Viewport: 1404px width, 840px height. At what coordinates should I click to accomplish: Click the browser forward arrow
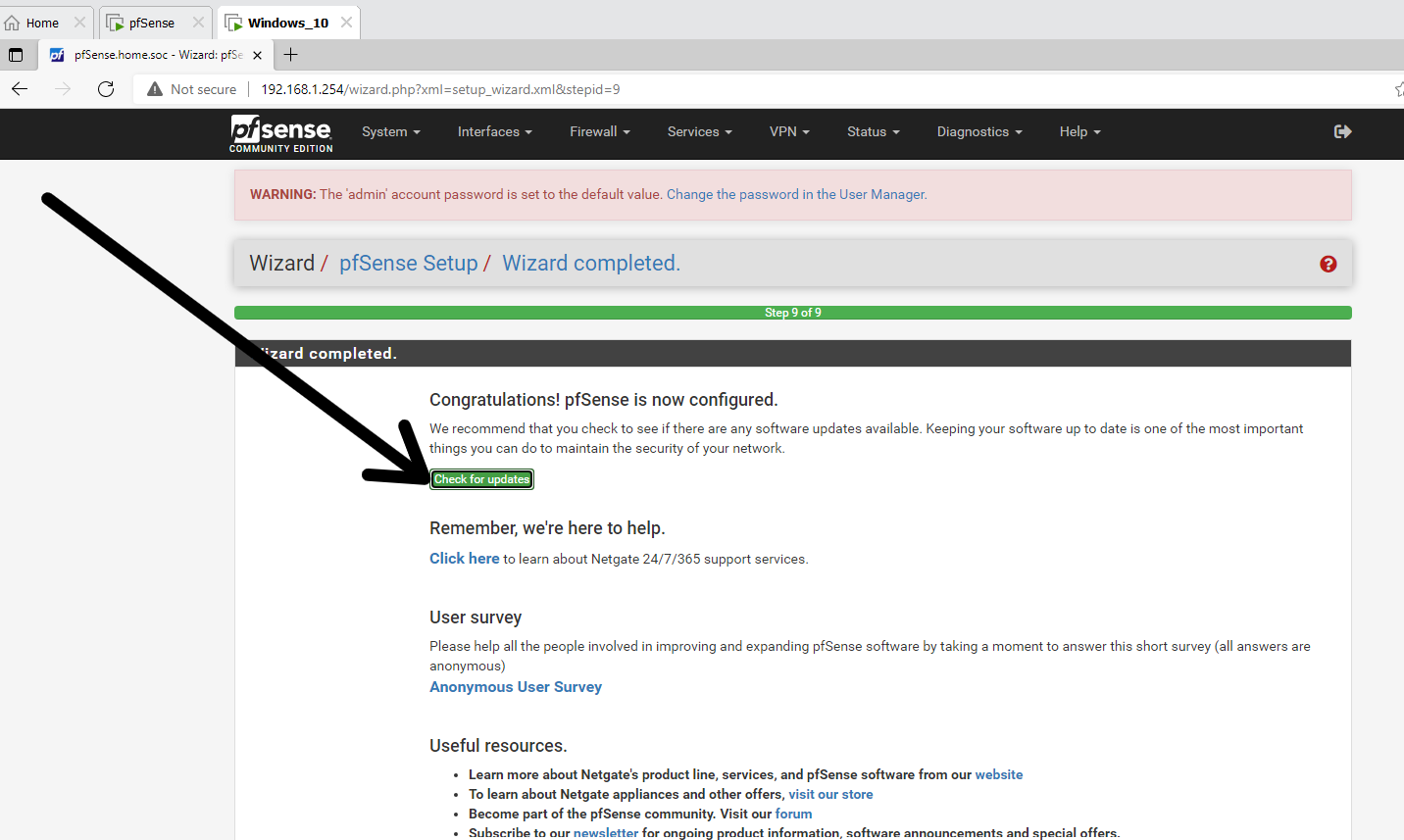[63, 89]
